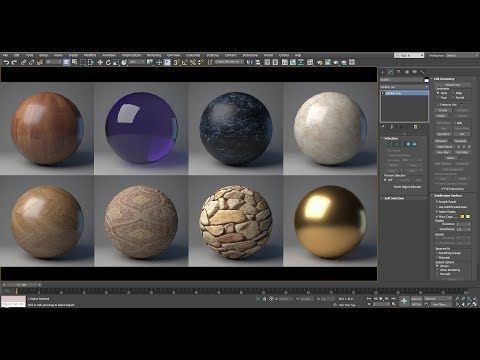Open the Modifiers menu
The width and height of the screenshot is (480, 360).
pos(90,55)
